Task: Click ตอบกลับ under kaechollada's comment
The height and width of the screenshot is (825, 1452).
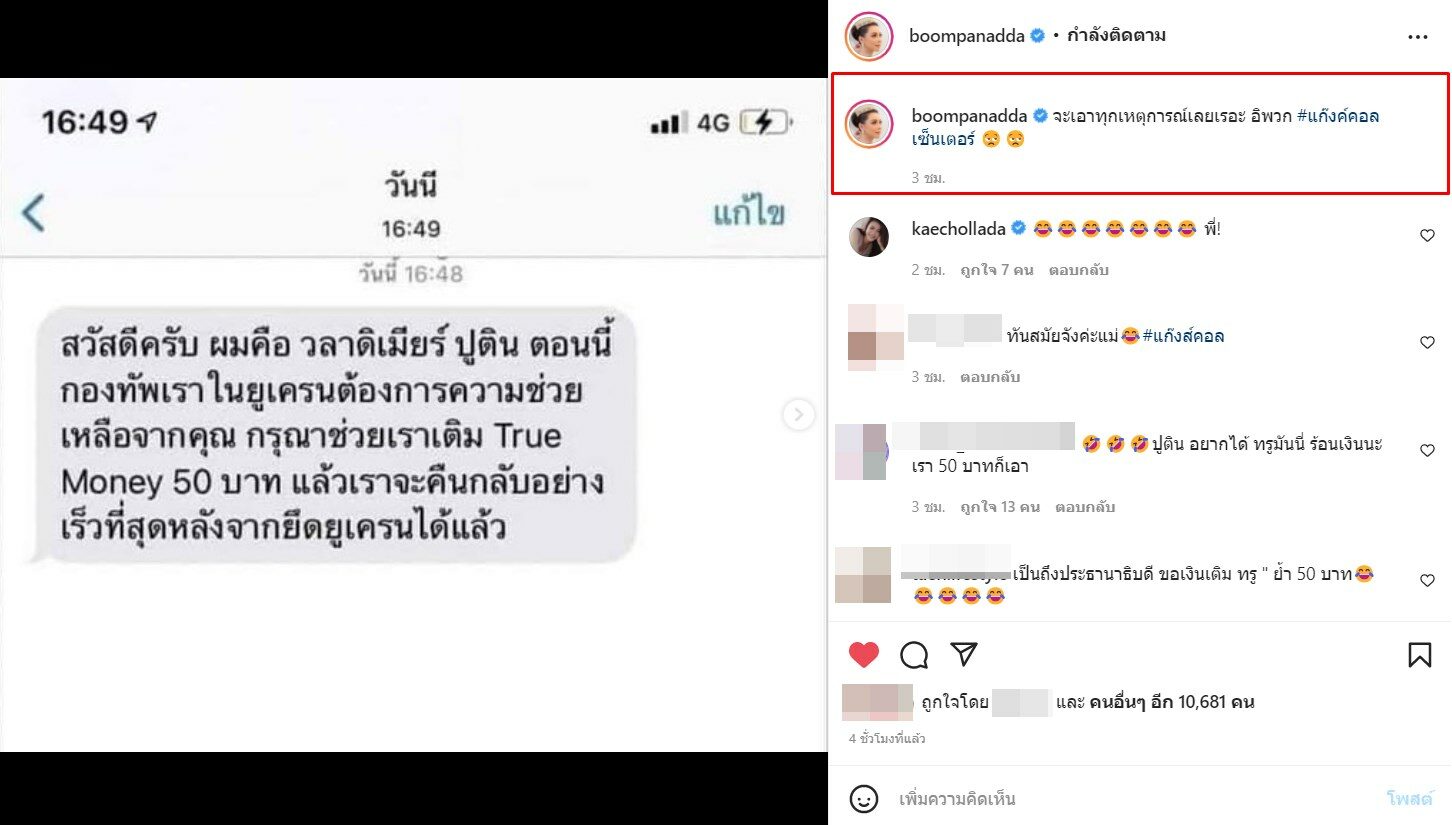Action: point(1079,270)
